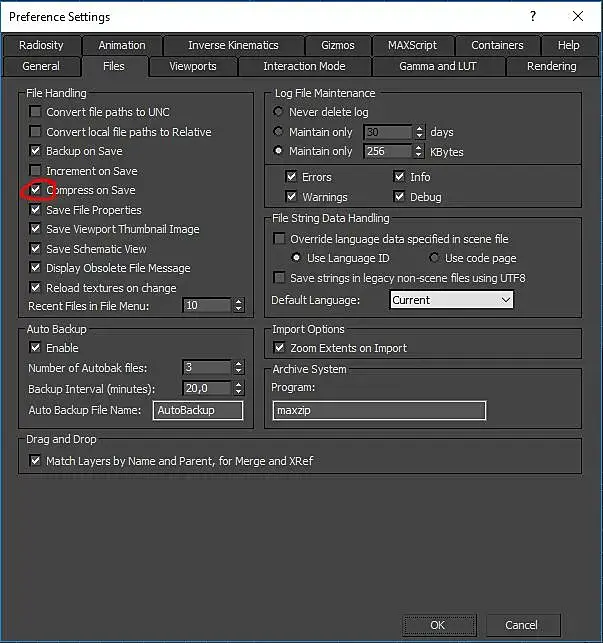Switch to the Radiosity tab
The height and width of the screenshot is (643, 603).
click(x=41, y=45)
